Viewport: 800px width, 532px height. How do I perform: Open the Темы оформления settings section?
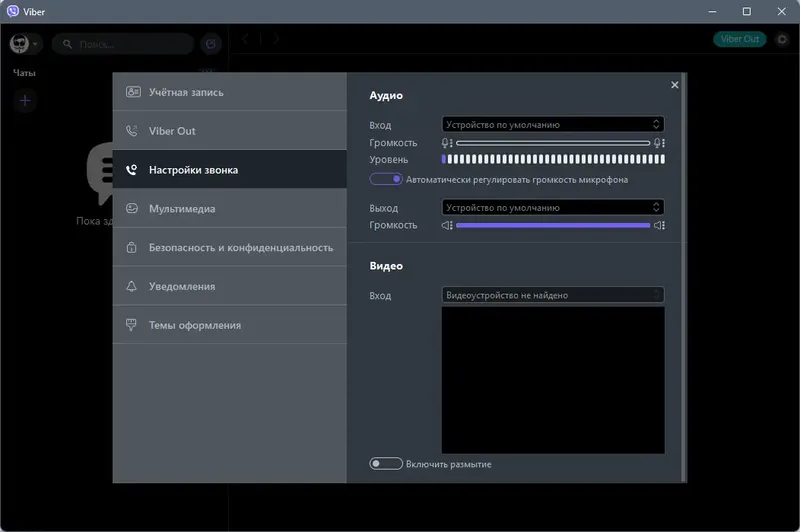230,325
